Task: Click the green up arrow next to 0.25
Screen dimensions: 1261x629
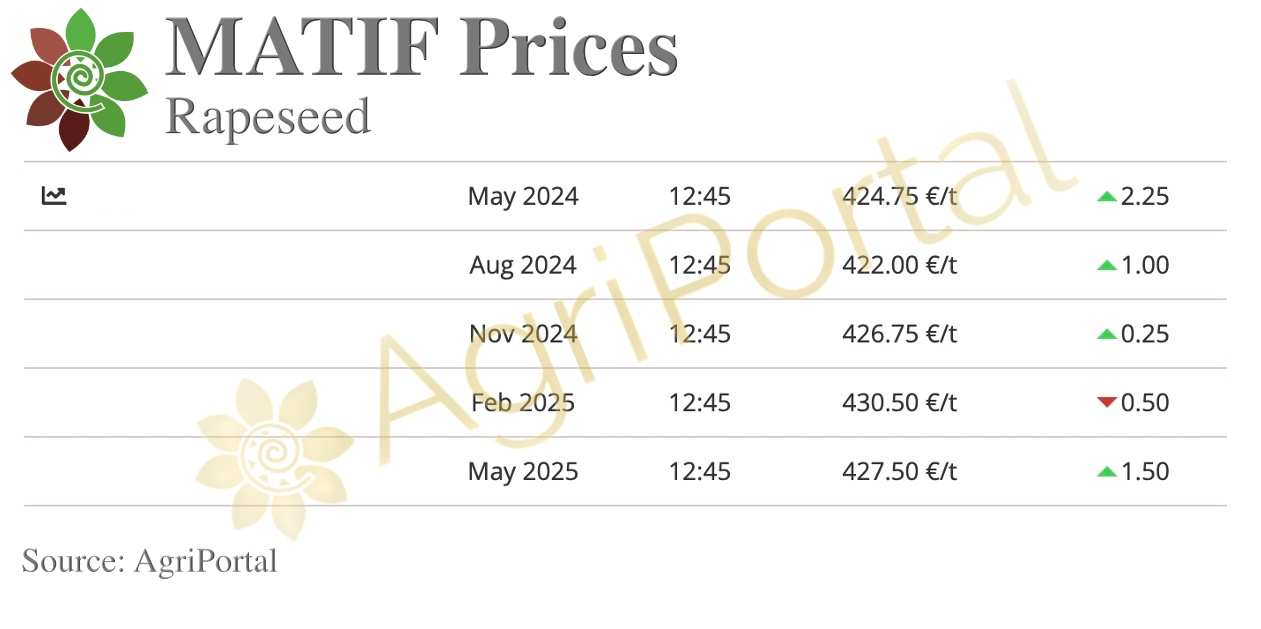Action: [1106, 335]
